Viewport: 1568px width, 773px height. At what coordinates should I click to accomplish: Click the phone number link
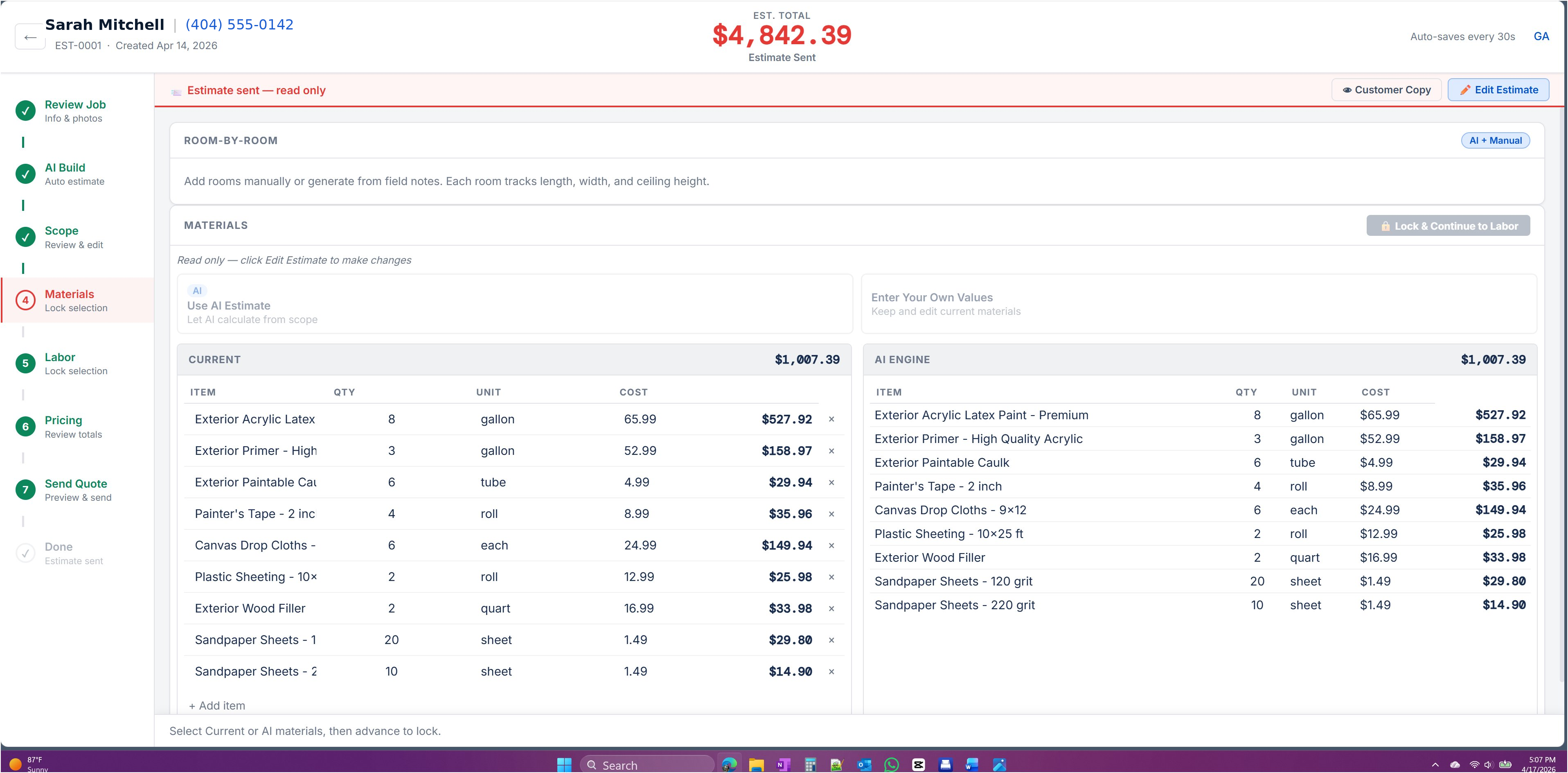click(239, 25)
